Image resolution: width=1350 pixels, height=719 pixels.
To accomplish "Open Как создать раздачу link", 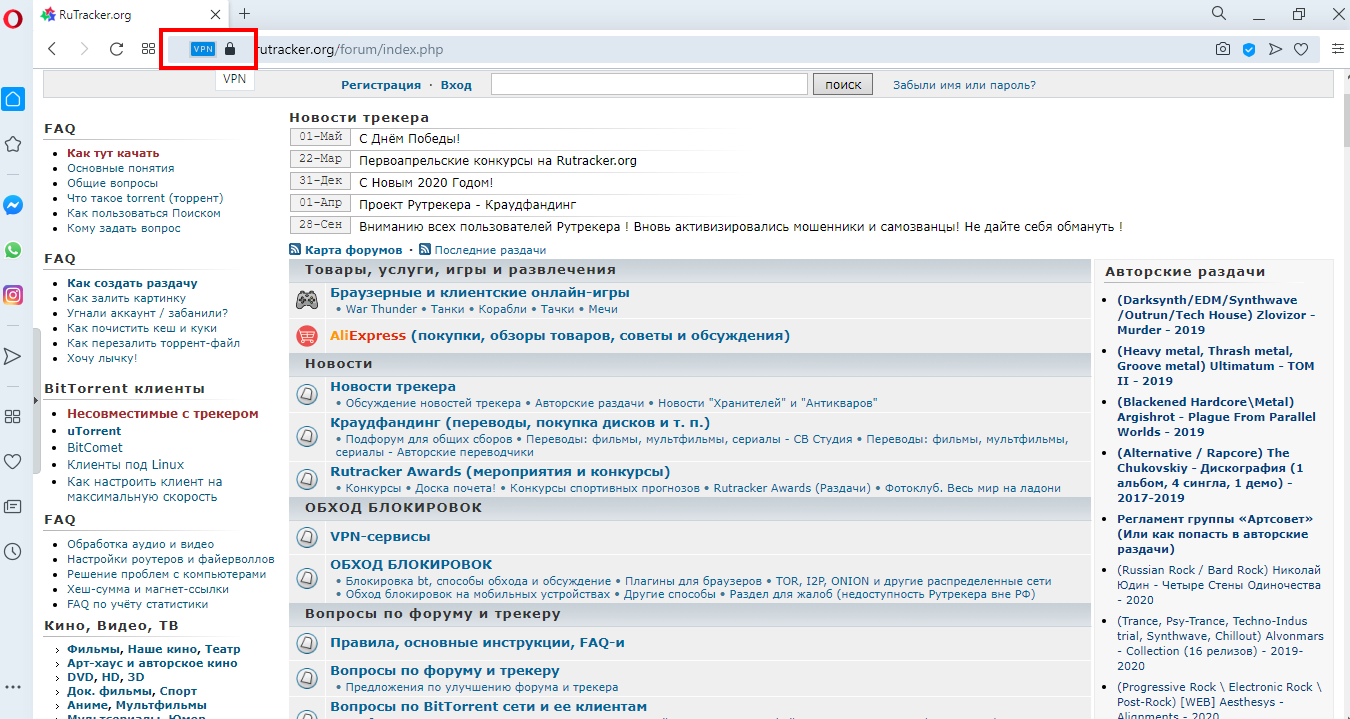I will (132, 283).
